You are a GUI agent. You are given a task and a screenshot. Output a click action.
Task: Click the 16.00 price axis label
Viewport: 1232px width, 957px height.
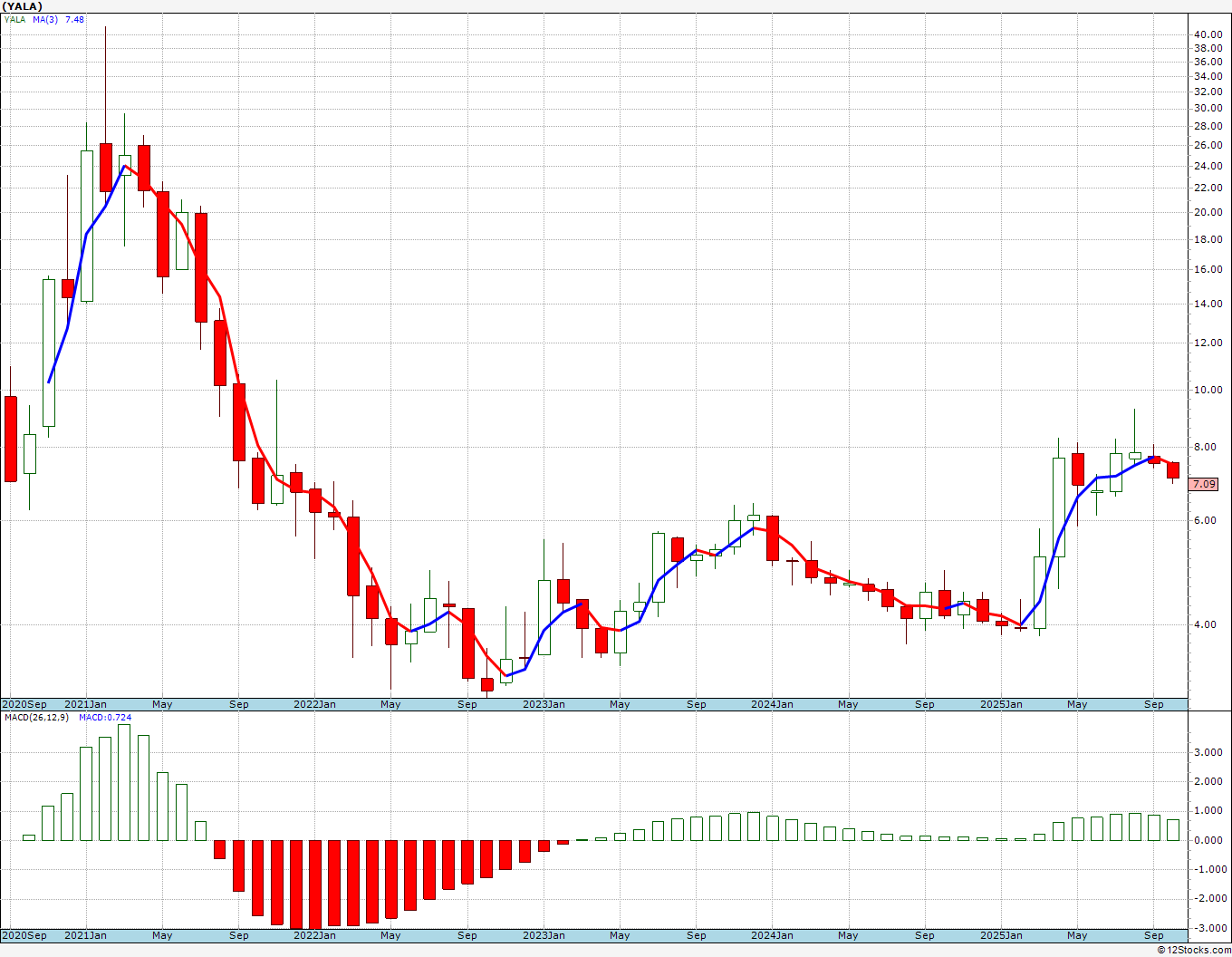click(1208, 269)
